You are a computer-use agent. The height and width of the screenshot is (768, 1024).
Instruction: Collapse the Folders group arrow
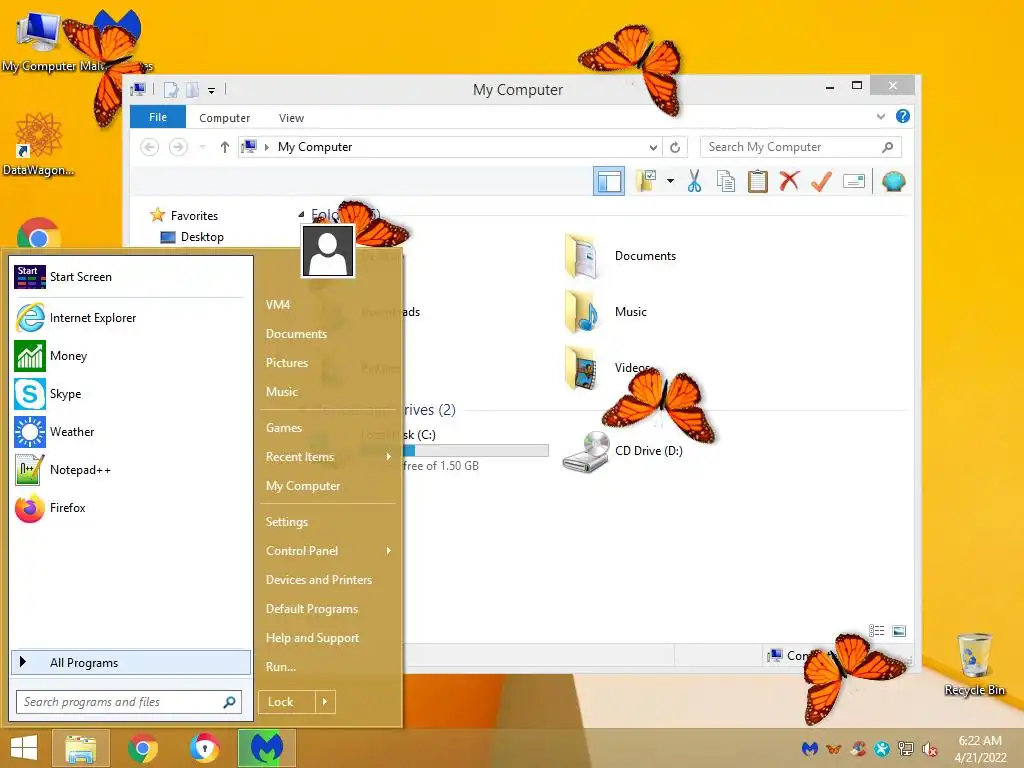pos(301,214)
